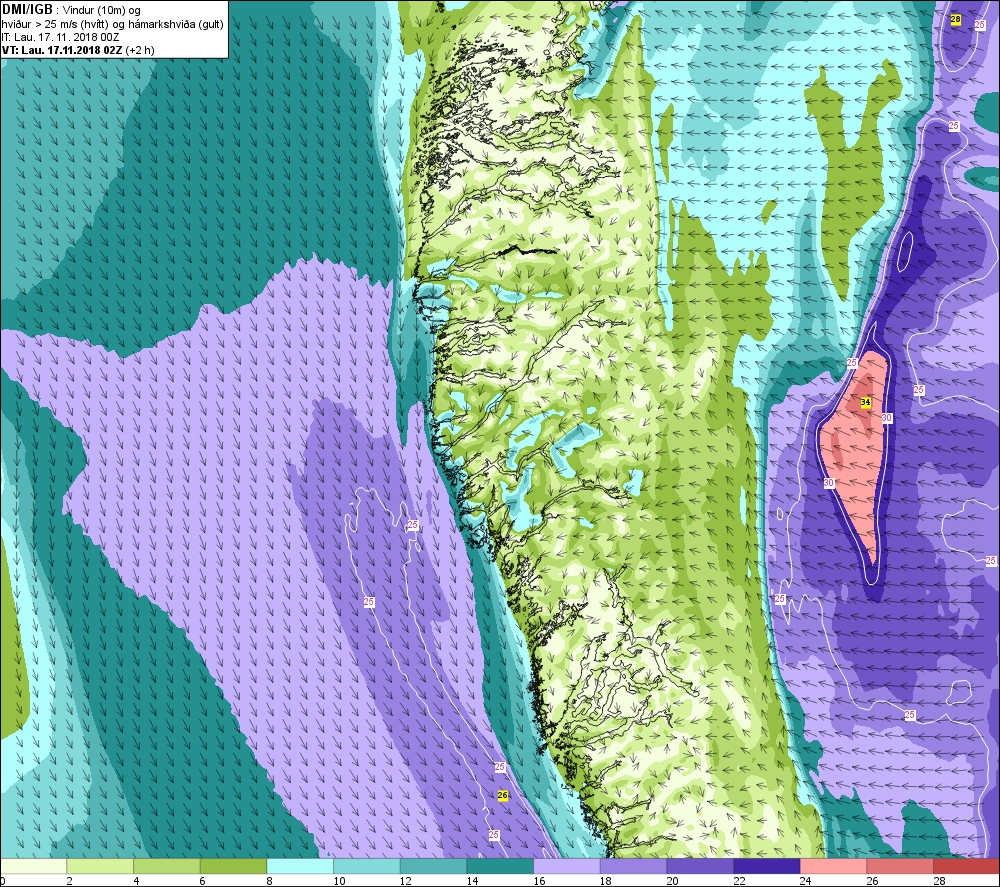The image size is (1000, 887).
Task: Select the 4–6 m/s green legend swatch
Action: (x=166, y=866)
